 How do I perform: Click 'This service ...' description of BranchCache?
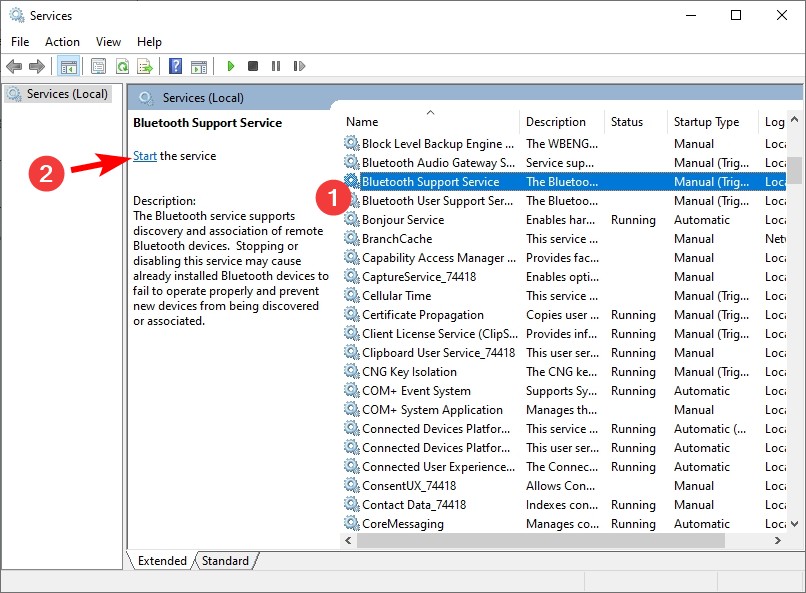pyautogui.click(x=562, y=238)
